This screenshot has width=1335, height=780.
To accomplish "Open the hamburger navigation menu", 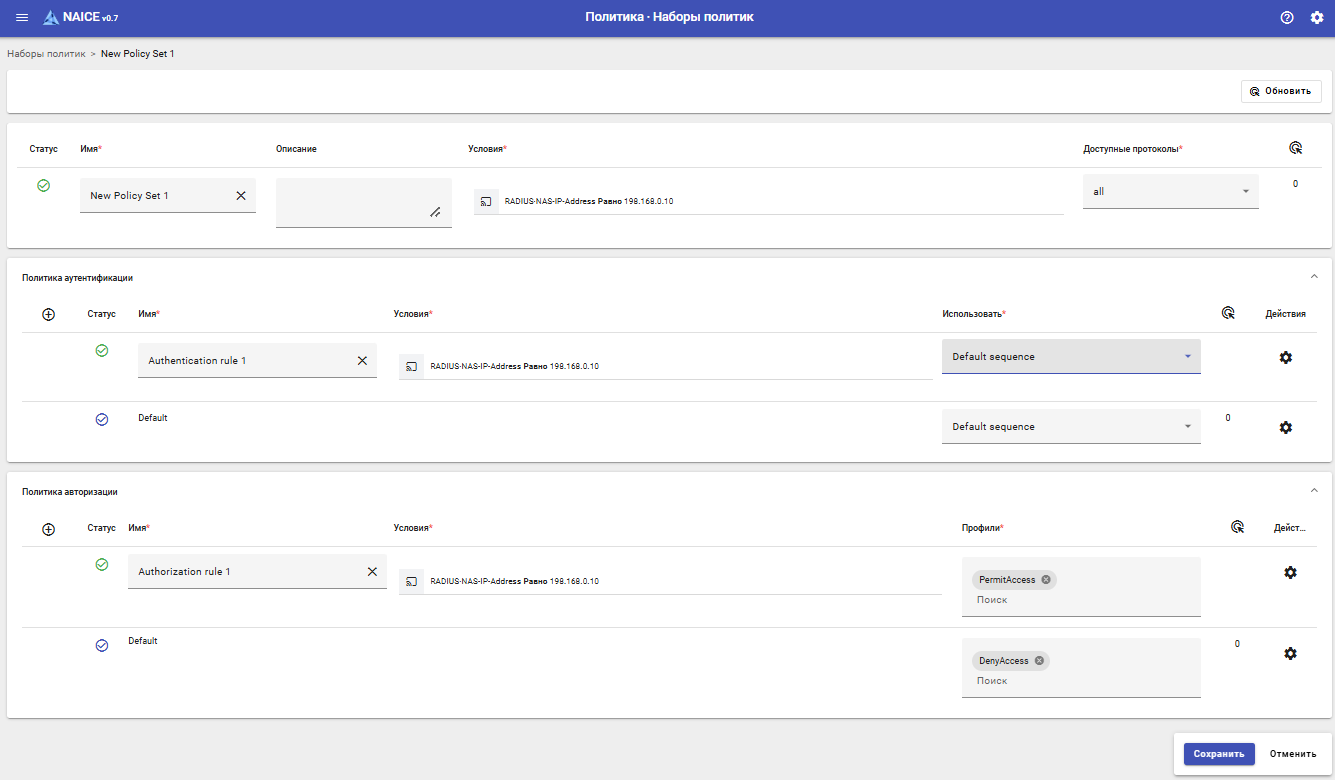I will tap(22, 18).
